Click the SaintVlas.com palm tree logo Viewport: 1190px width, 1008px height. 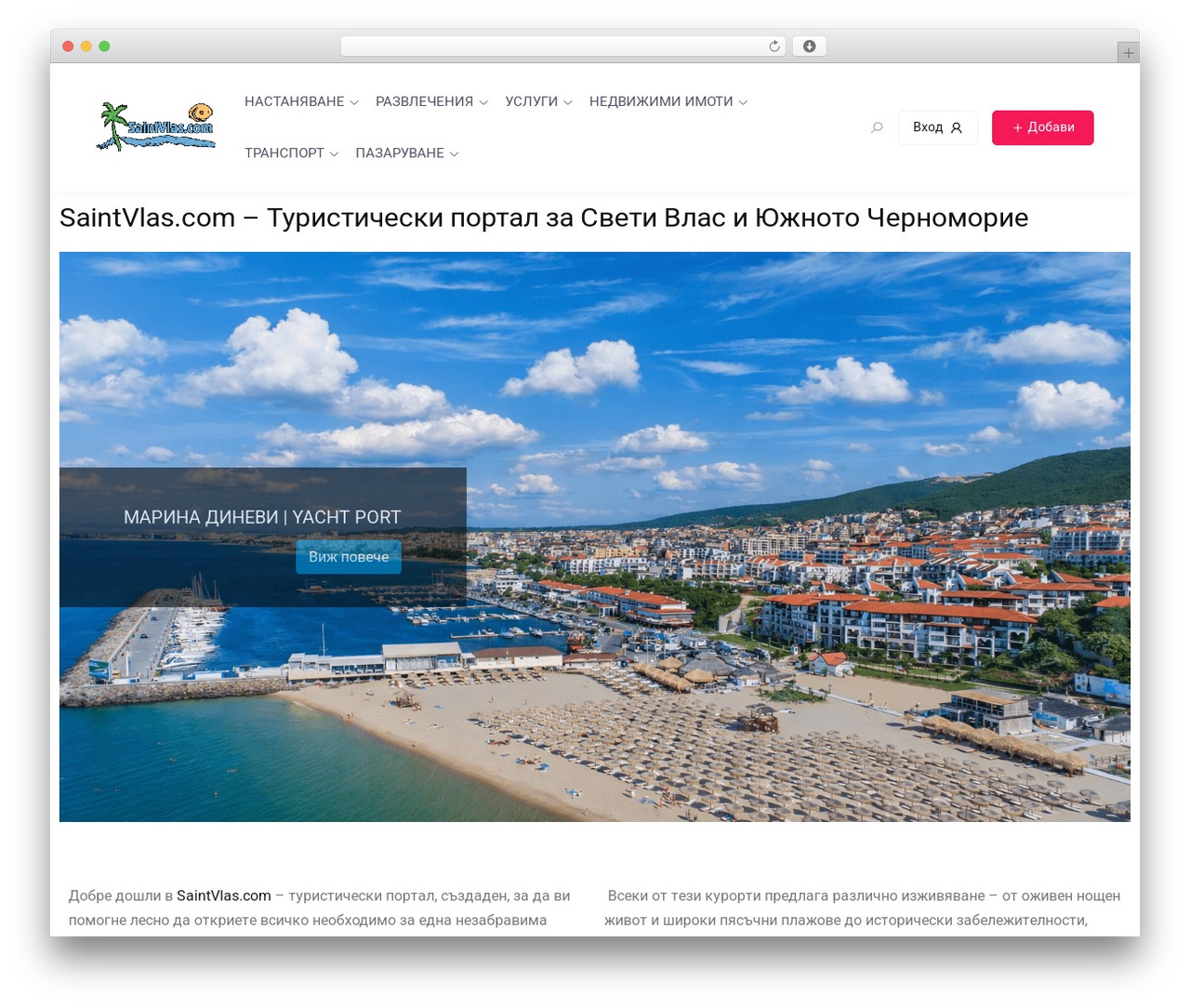(x=156, y=126)
